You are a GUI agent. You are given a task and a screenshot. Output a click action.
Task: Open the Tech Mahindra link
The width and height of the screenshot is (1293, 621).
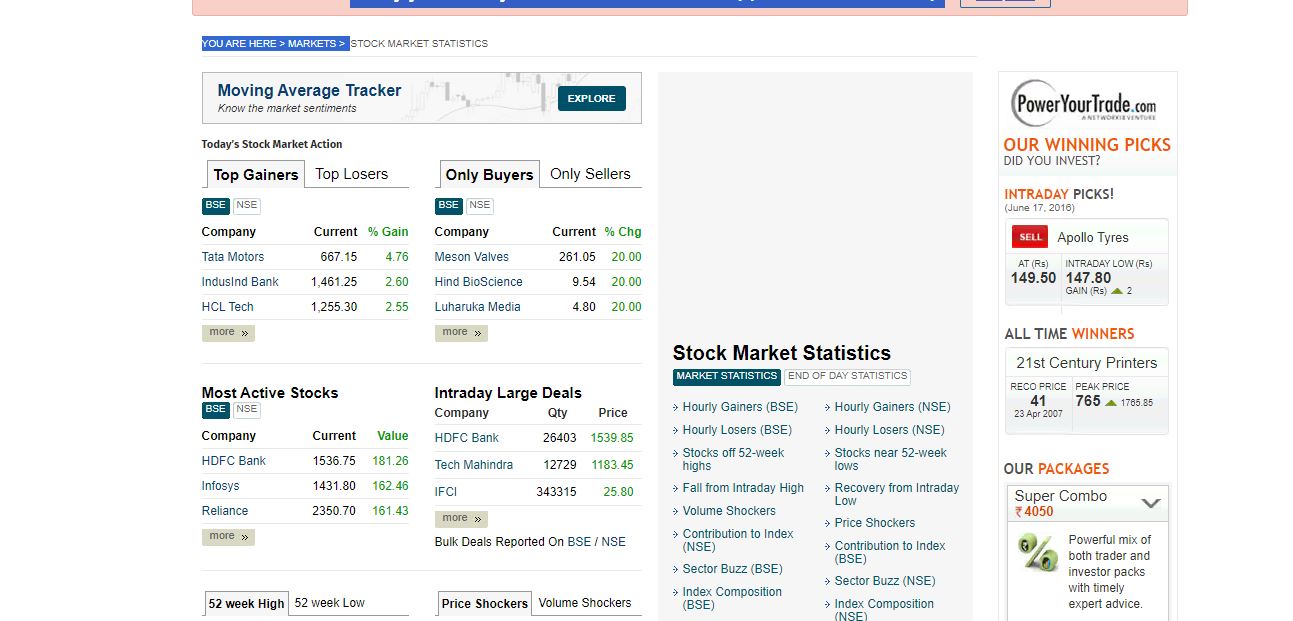[x=474, y=465]
